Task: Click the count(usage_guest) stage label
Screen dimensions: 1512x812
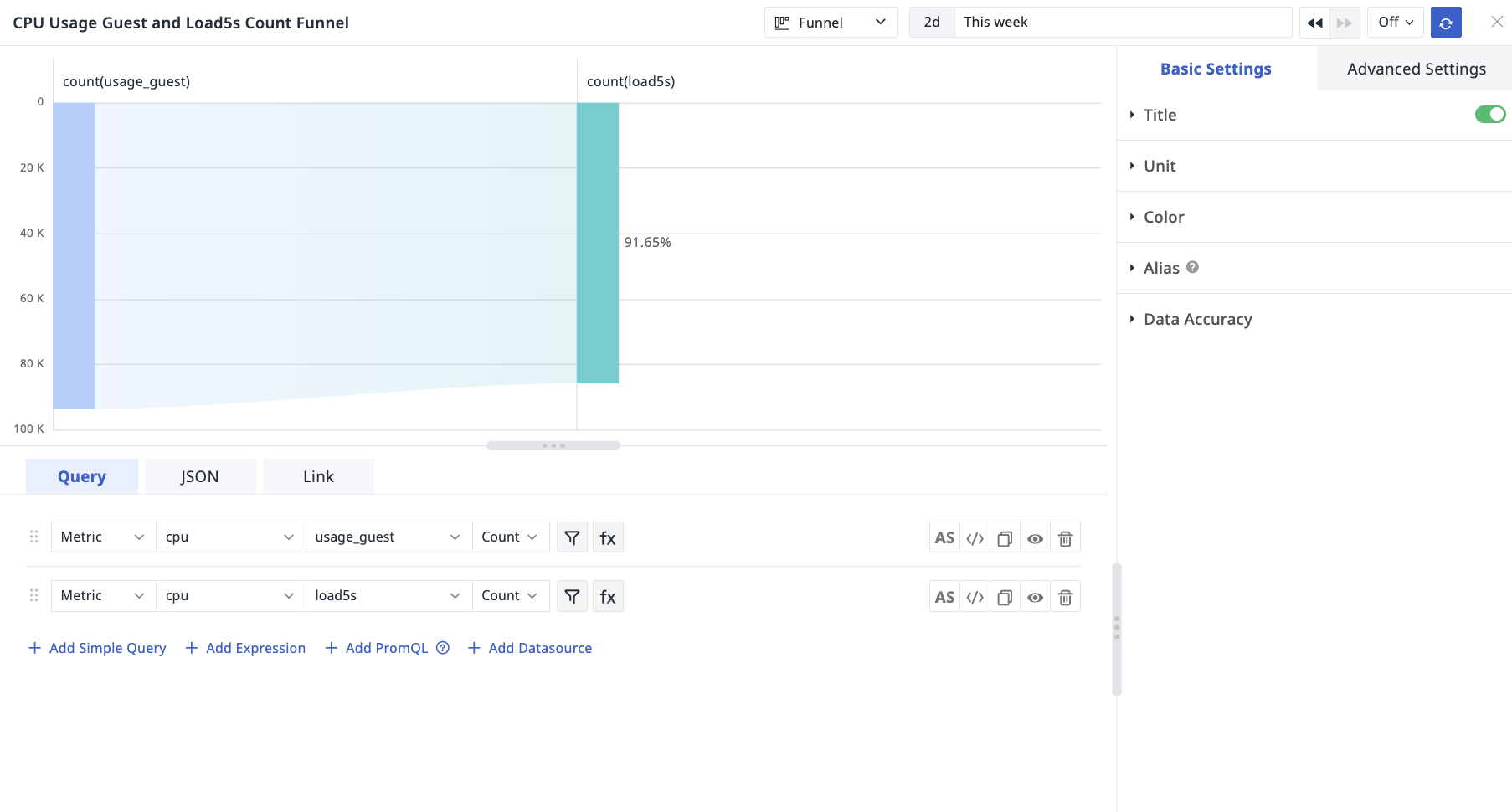Action: click(126, 81)
